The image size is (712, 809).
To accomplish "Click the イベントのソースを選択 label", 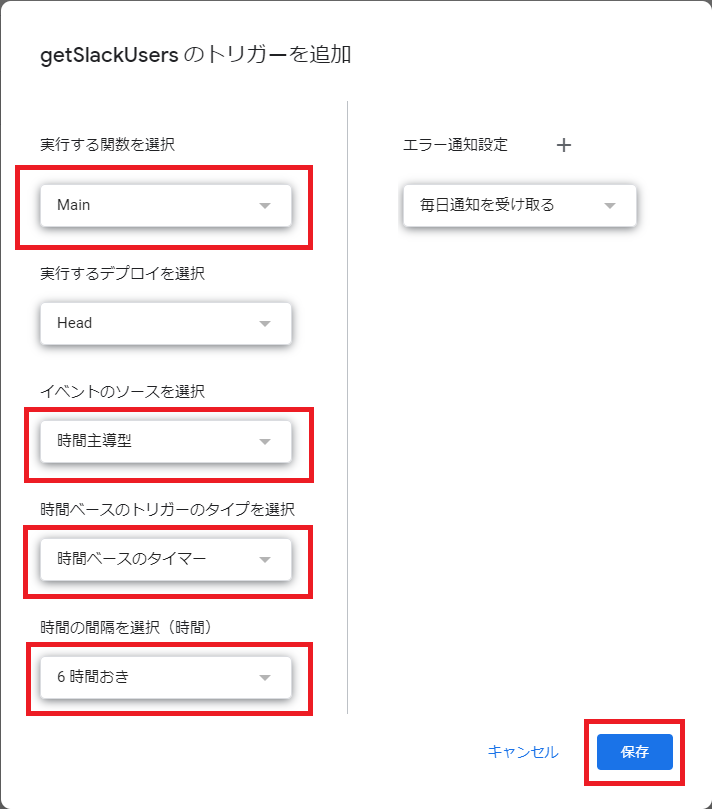I will 122,391.
